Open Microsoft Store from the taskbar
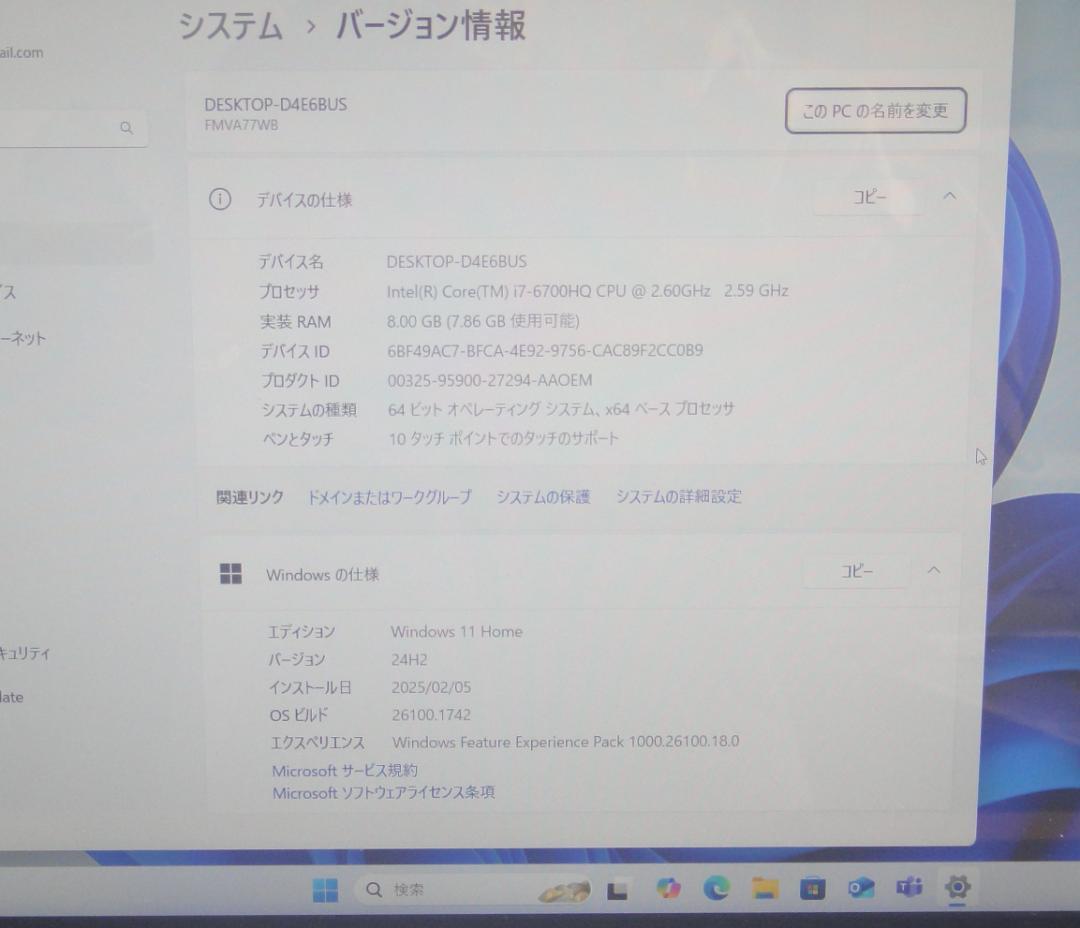Screen dimensions: 1080x928 (x=813, y=888)
